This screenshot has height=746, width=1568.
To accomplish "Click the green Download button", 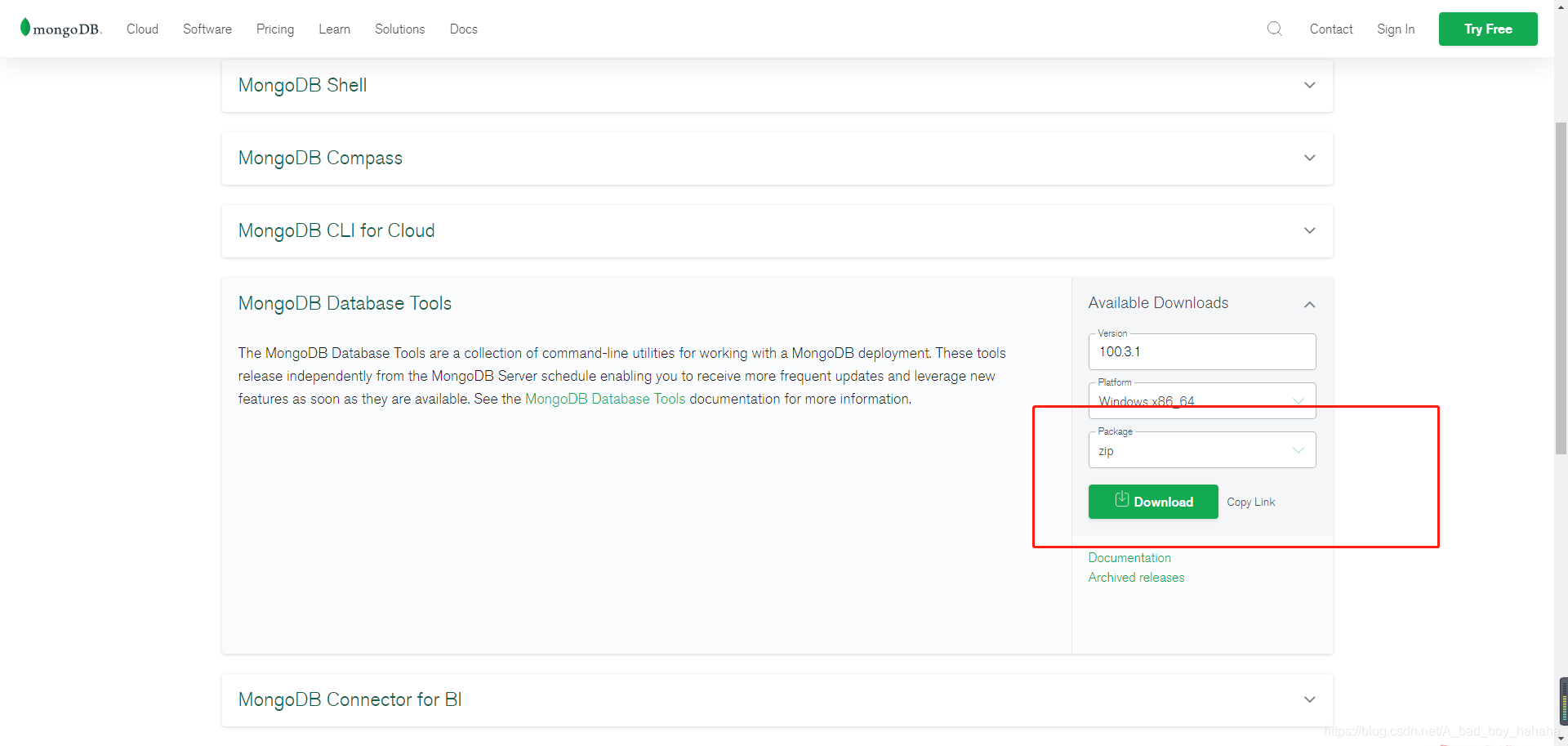I will (1153, 502).
